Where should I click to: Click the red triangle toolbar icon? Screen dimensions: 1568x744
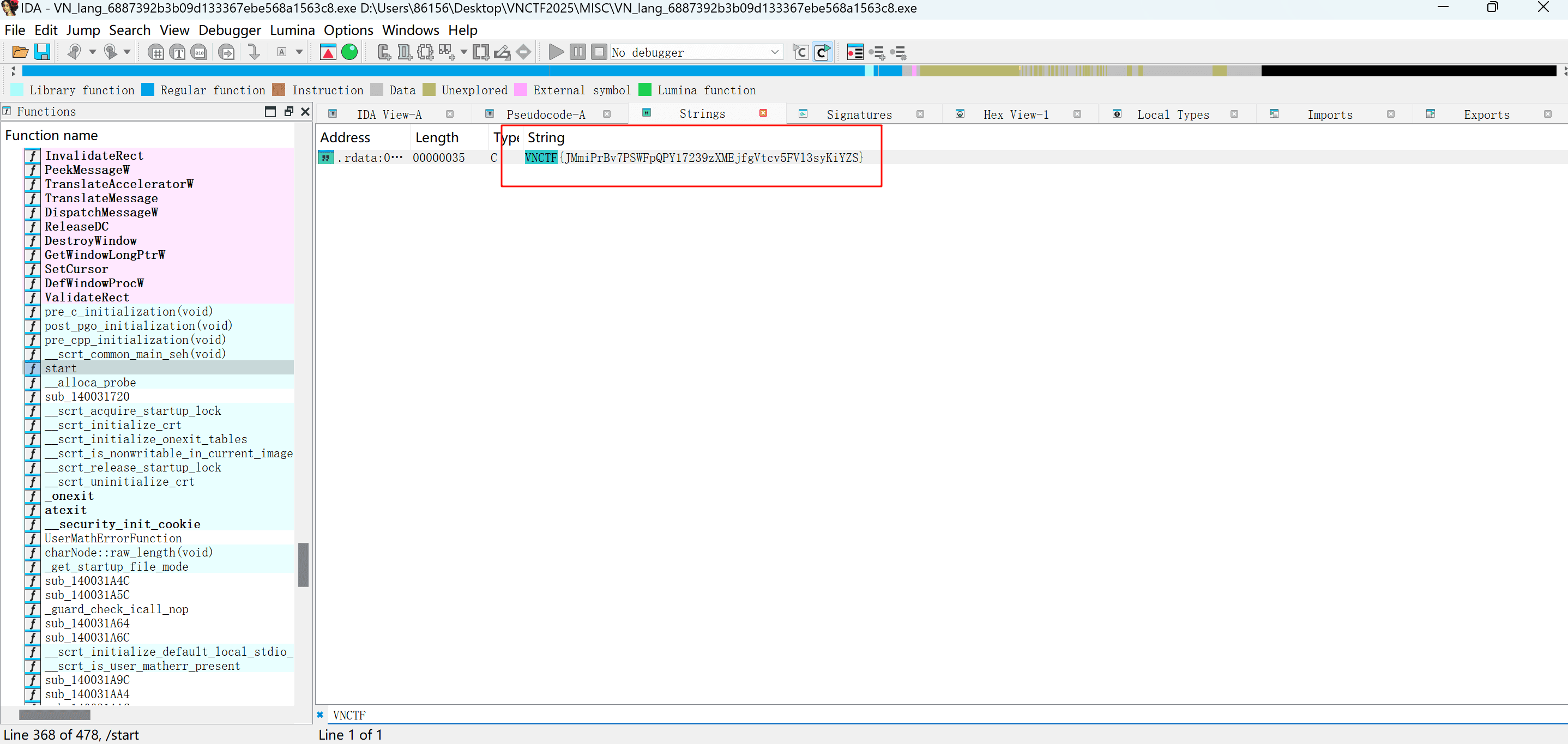[328, 52]
